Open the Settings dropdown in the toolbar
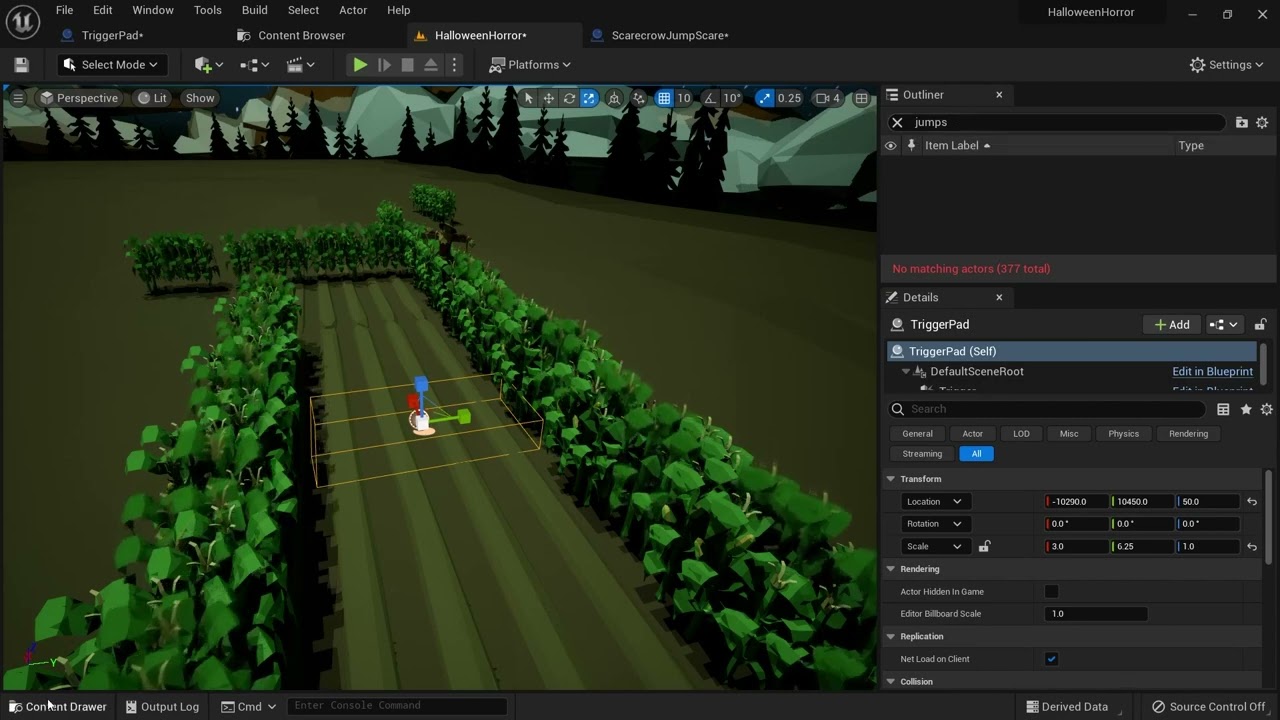The height and width of the screenshot is (720, 1280). 1227,65
